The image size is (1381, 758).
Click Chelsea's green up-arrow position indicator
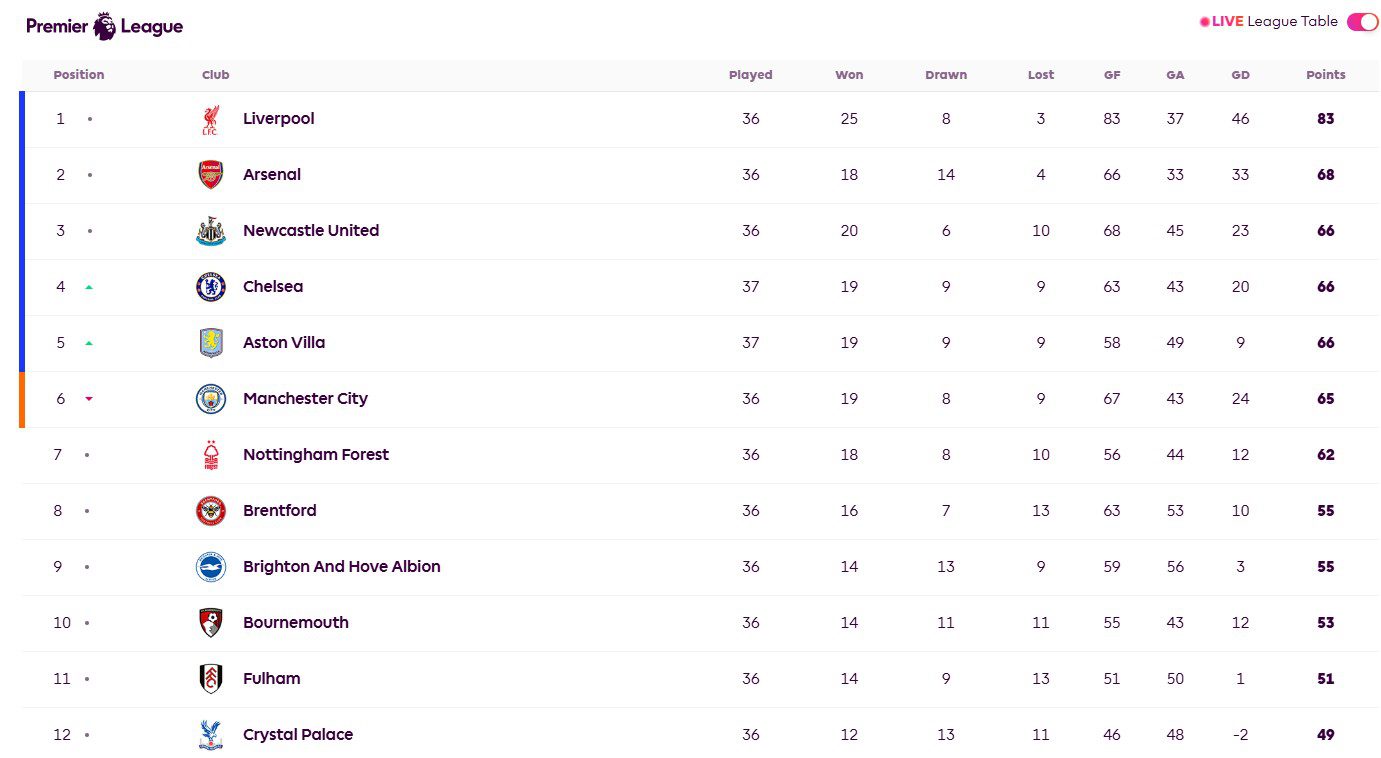pyautogui.click(x=89, y=287)
